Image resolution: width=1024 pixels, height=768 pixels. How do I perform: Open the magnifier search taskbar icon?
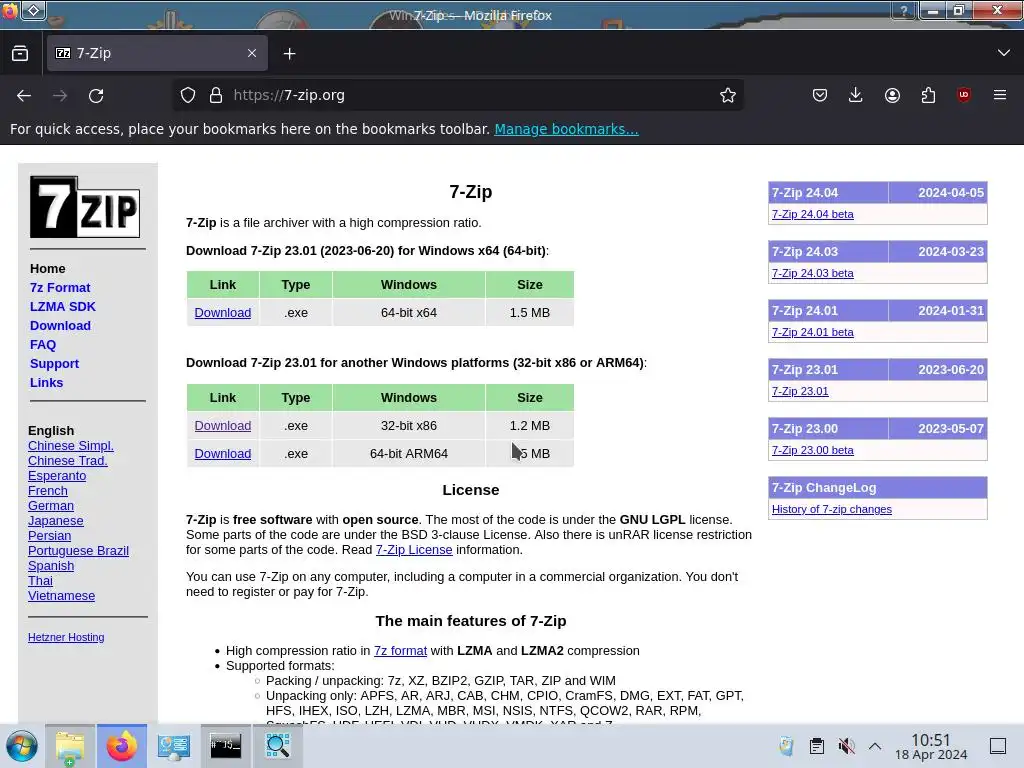(278, 745)
